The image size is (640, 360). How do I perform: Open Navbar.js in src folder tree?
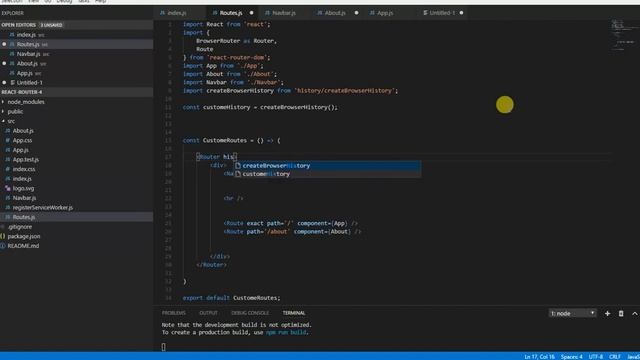[x=24, y=198]
